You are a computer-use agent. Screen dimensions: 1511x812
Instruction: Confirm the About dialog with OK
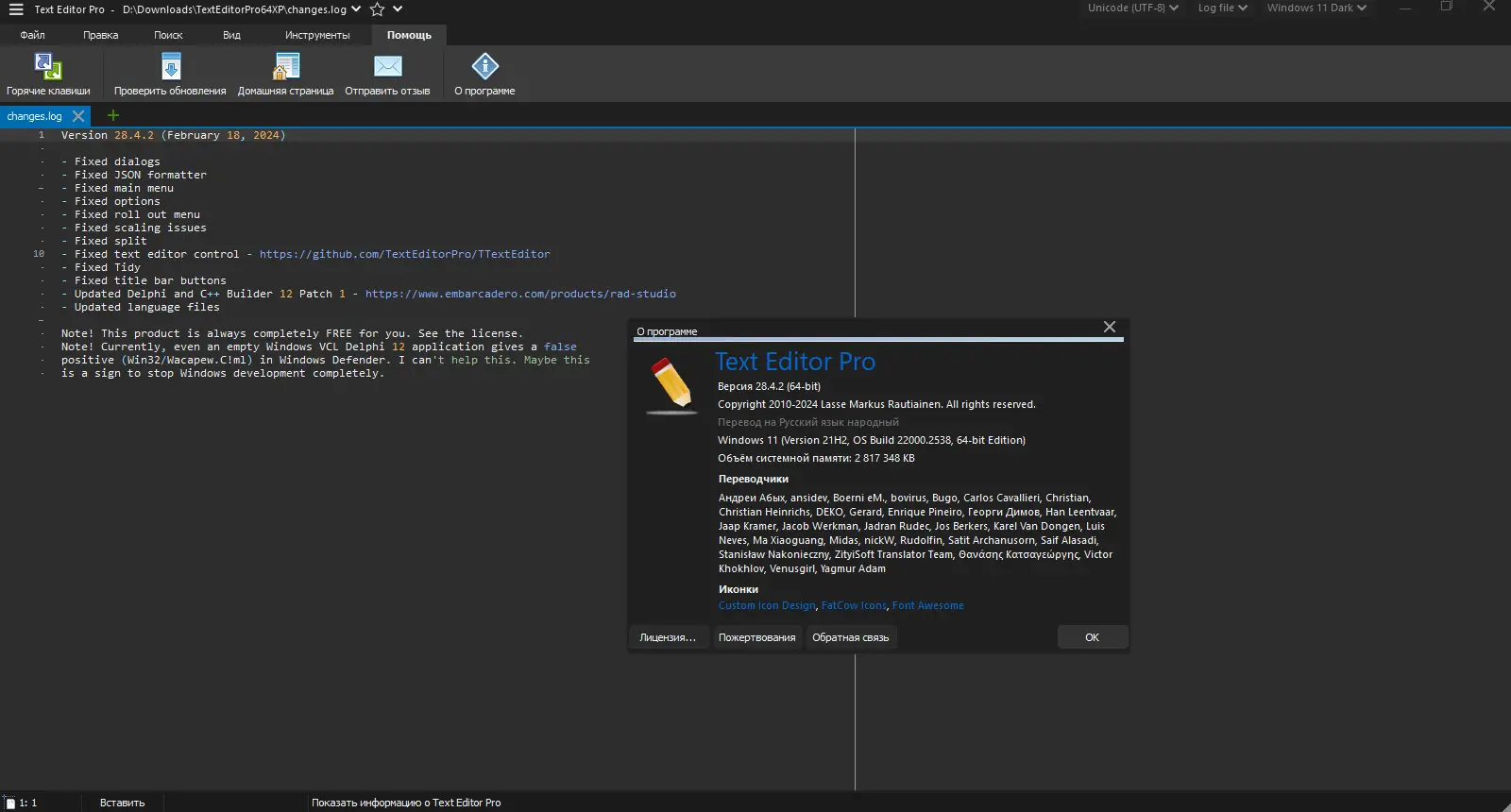[1092, 637]
